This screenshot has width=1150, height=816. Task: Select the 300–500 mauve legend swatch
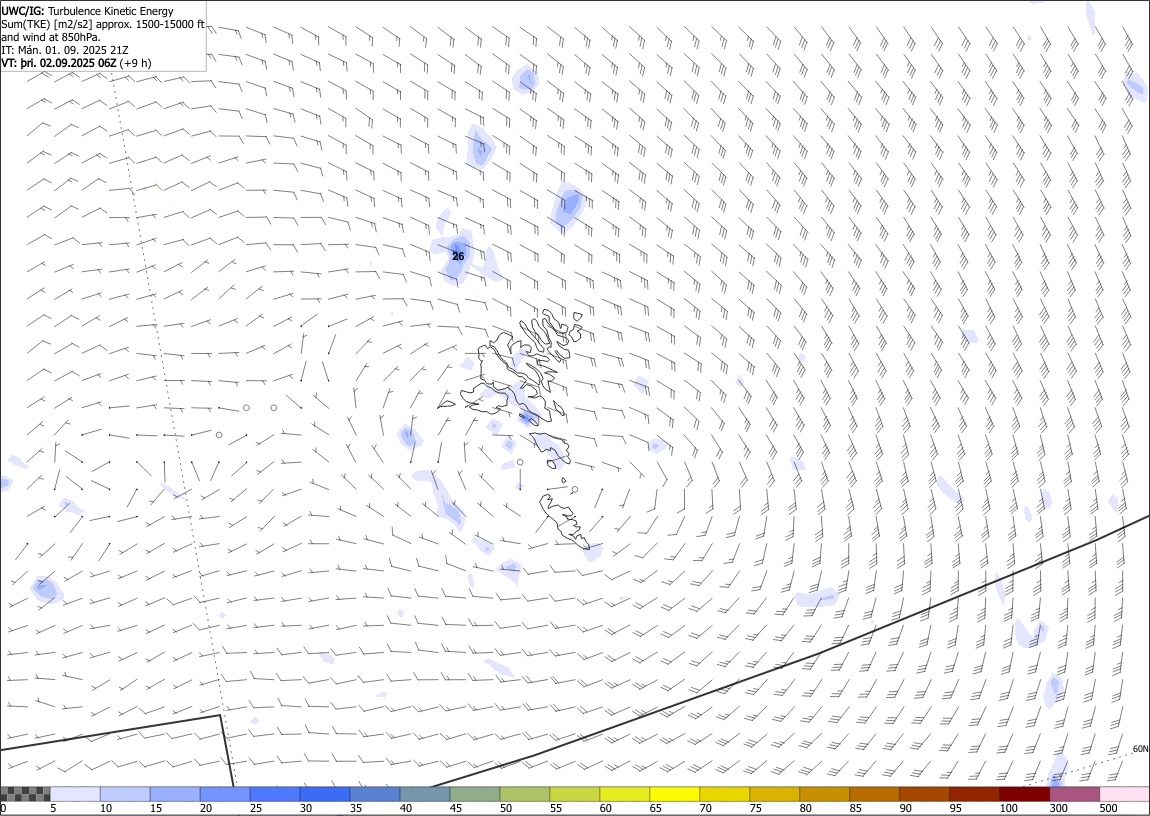point(1074,794)
